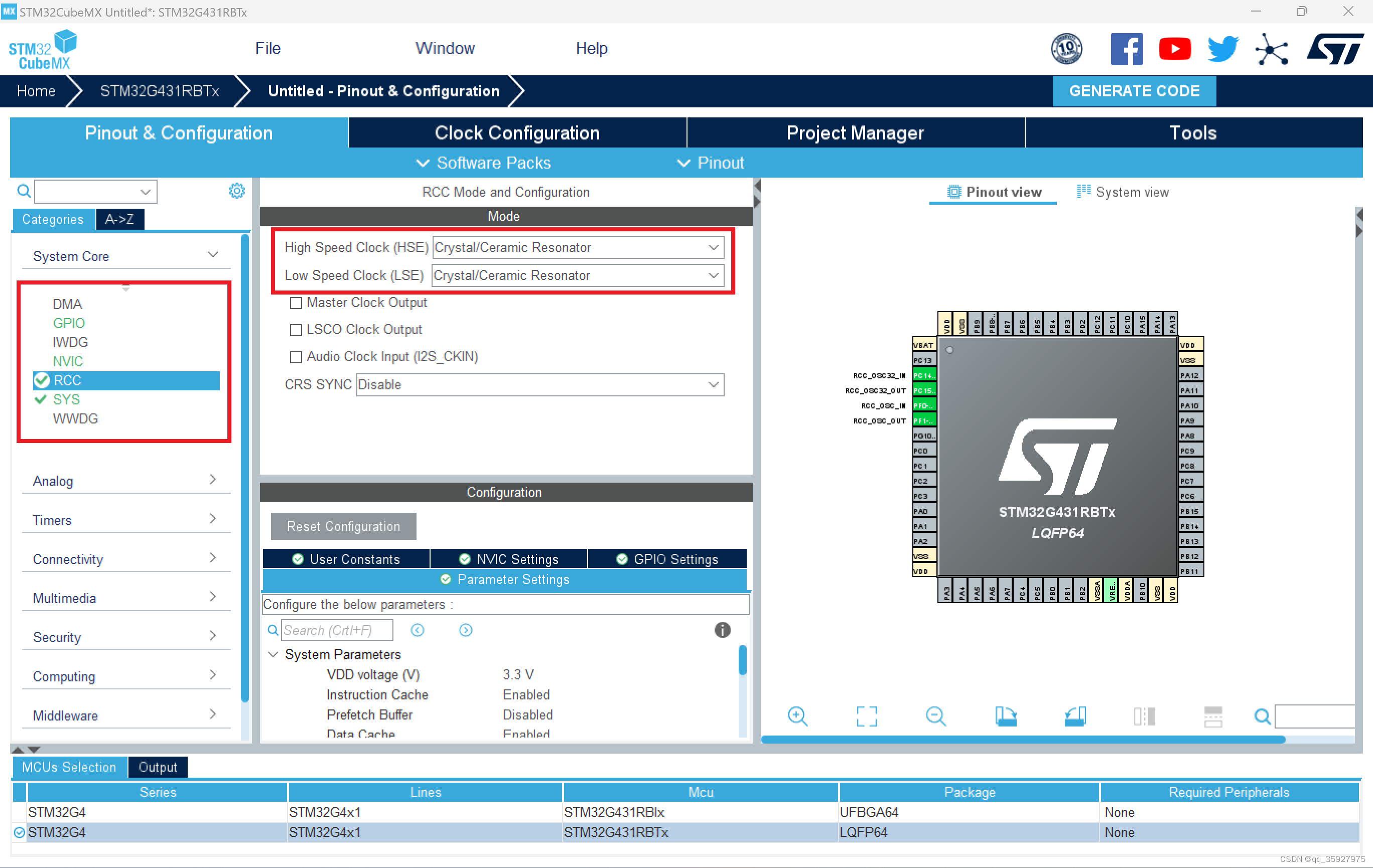Enable Master Clock Output
Screen dimensions: 1373x868
(296, 303)
